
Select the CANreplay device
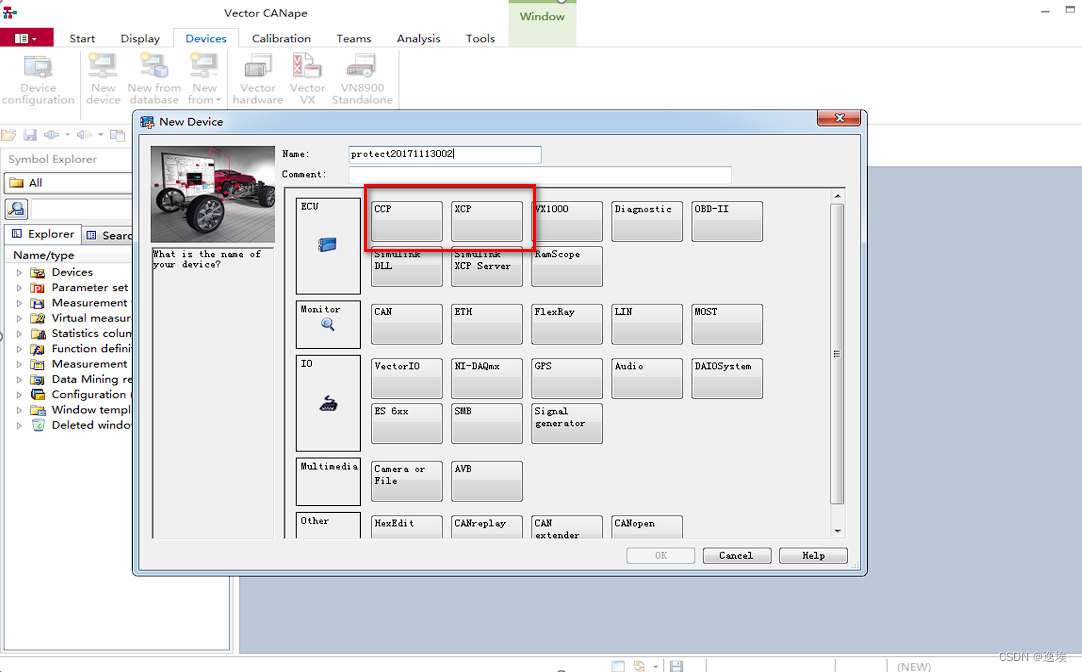point(486,526)
